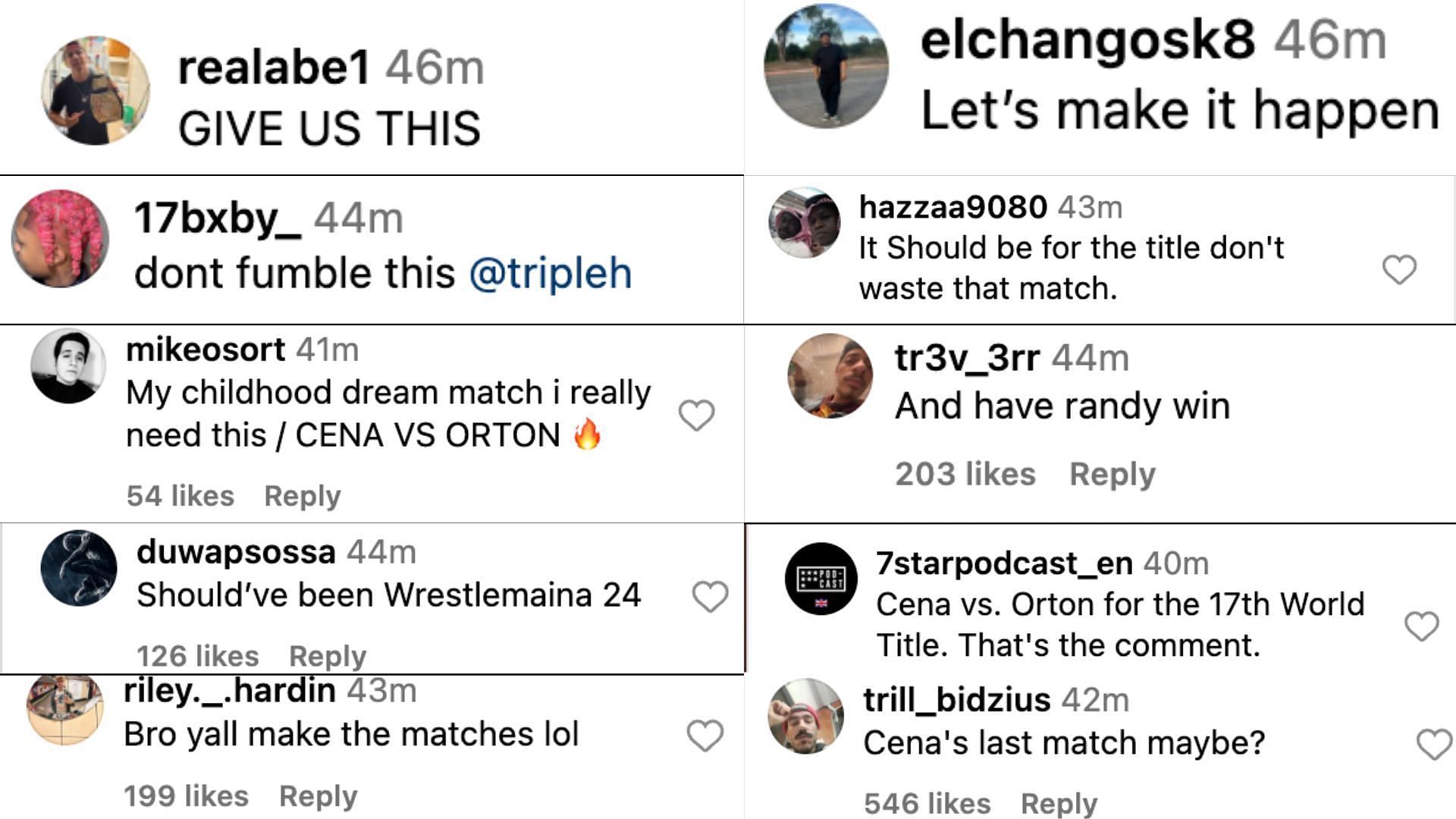The image size is (1456, 819).
Task: Like hazzaa9080's comment with the heart icon
Action: [1399, 269]
